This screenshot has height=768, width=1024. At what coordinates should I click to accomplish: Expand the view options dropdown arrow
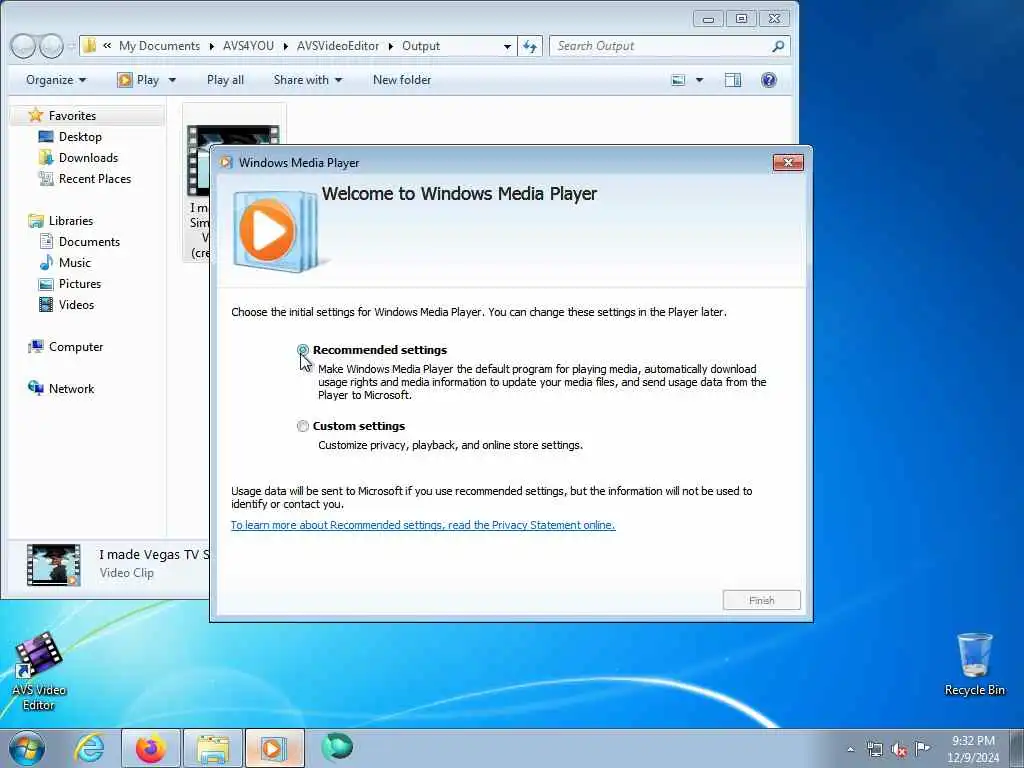[x=699, y=80]
